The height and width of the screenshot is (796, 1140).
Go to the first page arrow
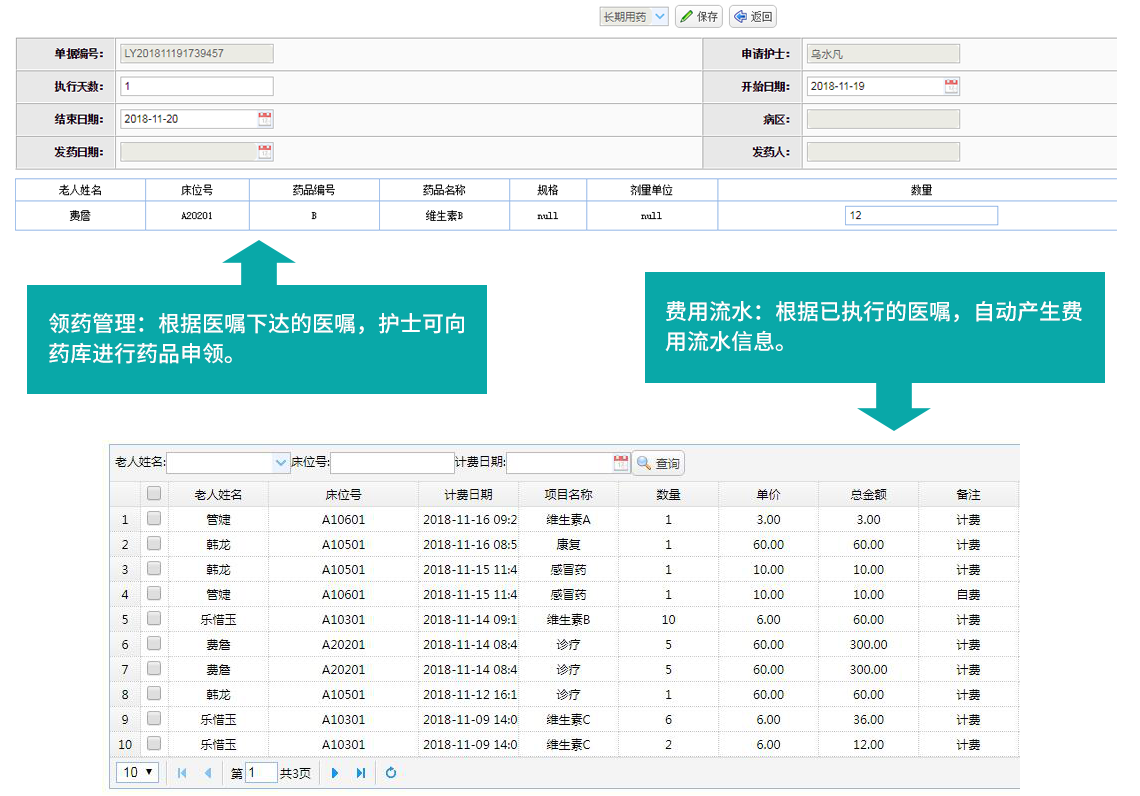click(182, 773)
